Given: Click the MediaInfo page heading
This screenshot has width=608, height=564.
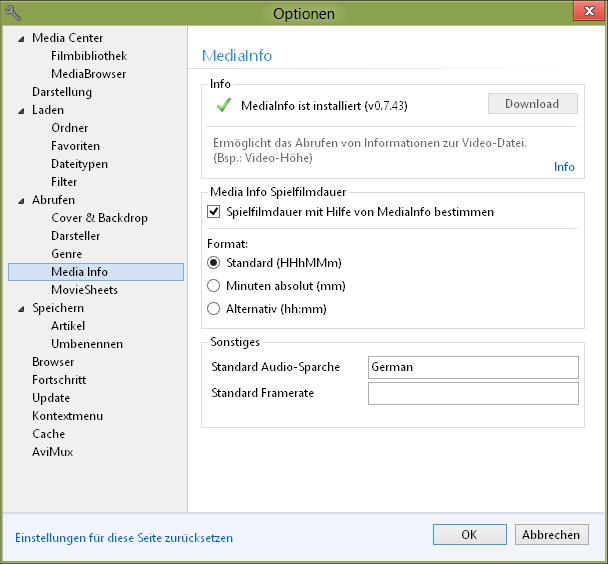Looking at the screenshot, I should point(237,55).
